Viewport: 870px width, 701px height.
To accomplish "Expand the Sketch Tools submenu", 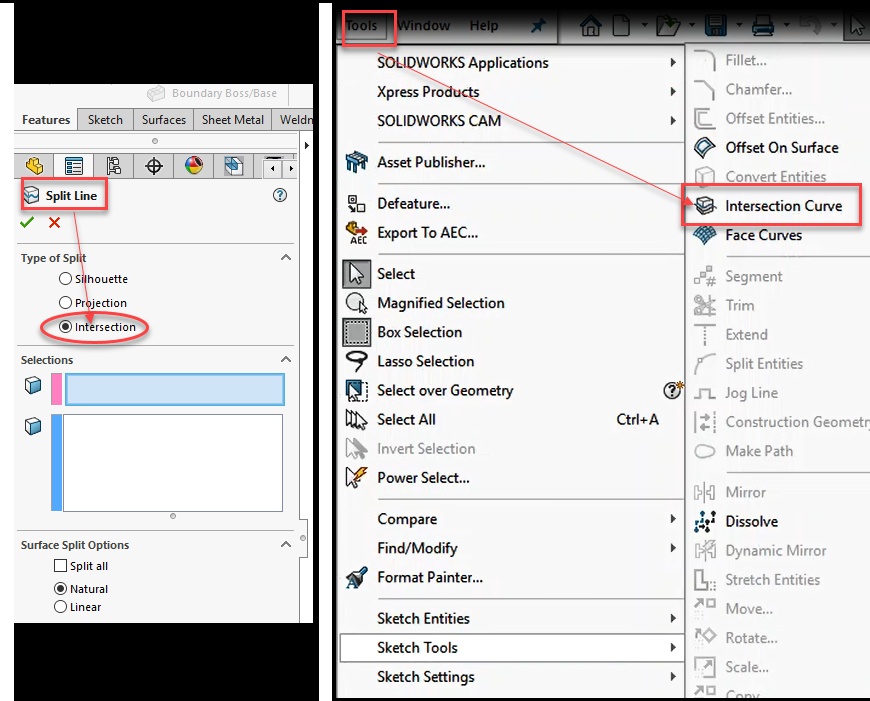I will click(x=510, y=648).
